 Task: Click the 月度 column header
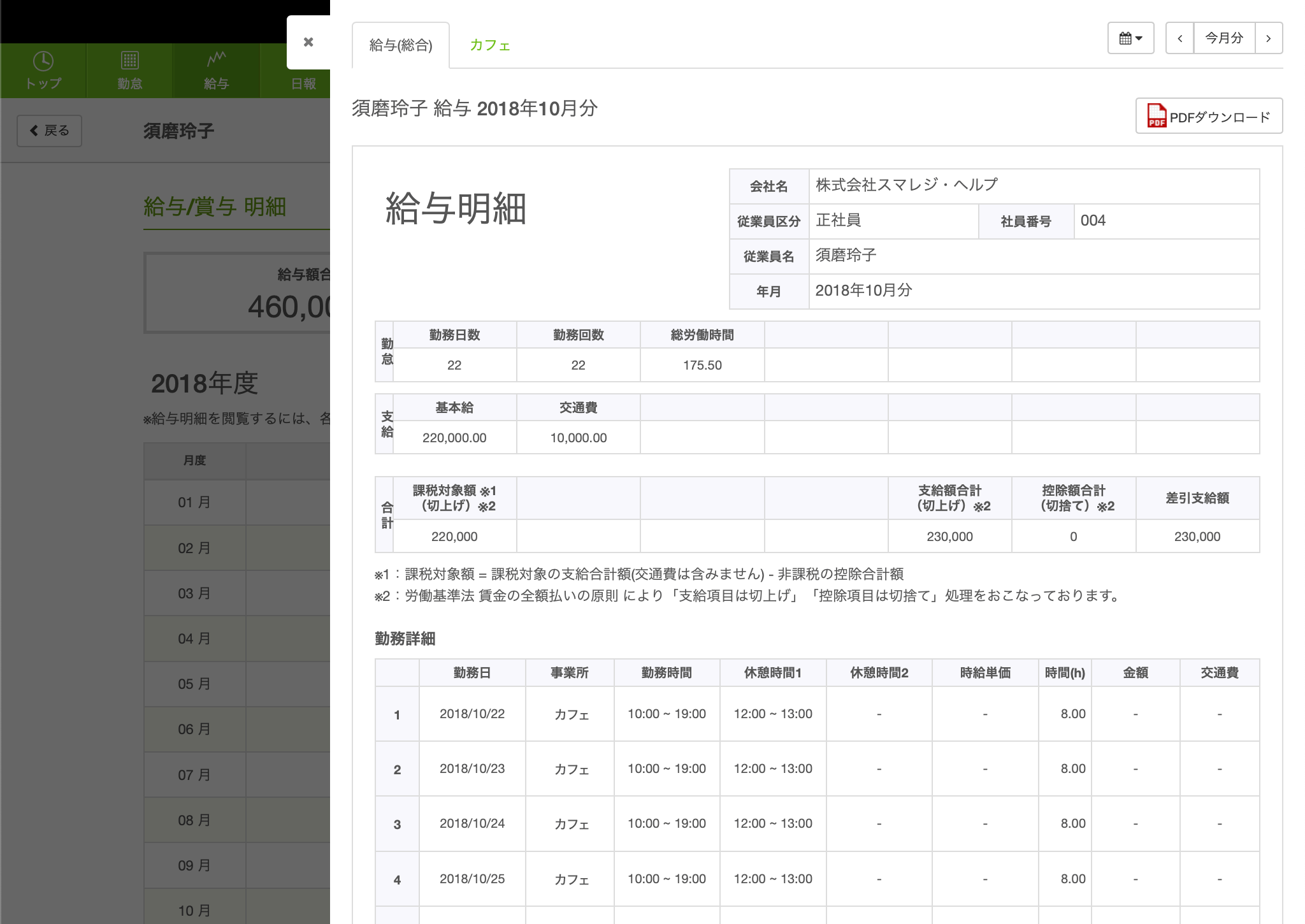[x=194, y=460]
